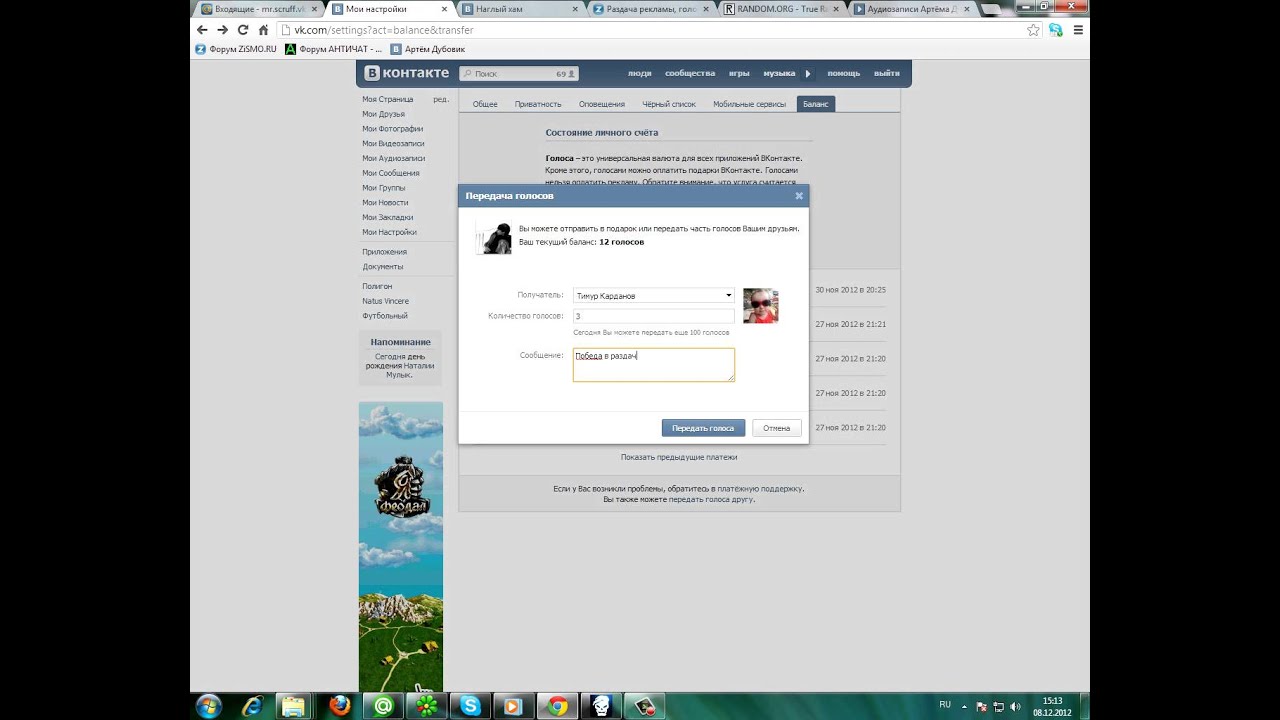This screenshot has width=1280, height=720.
Task: Switch to the RANDOM.ORG browser tab
Action: click(x=780, y=9)
